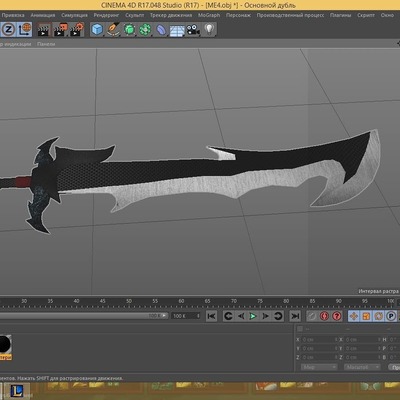This screenshot has width=400, height=400.
Task: Click the timeline preview range slider
Action: (83, 315)
